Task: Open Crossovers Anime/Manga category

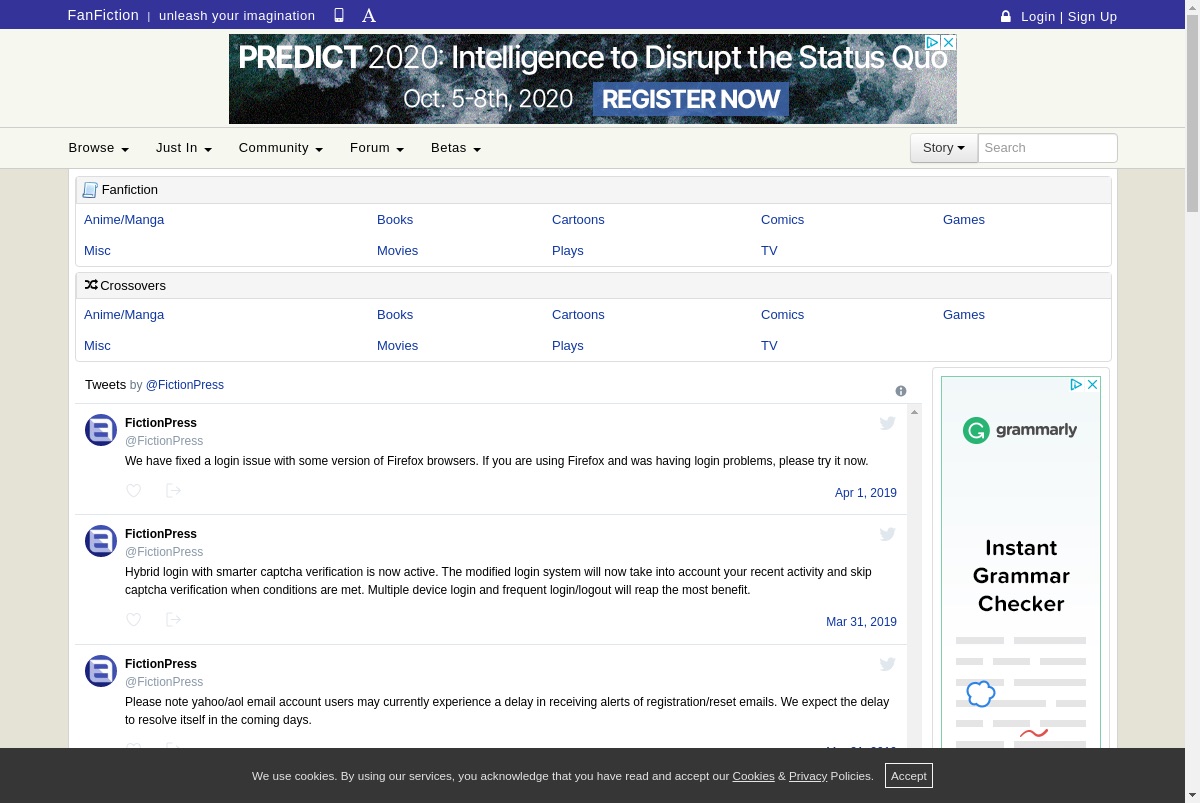Action: click(x=124, y=315)
